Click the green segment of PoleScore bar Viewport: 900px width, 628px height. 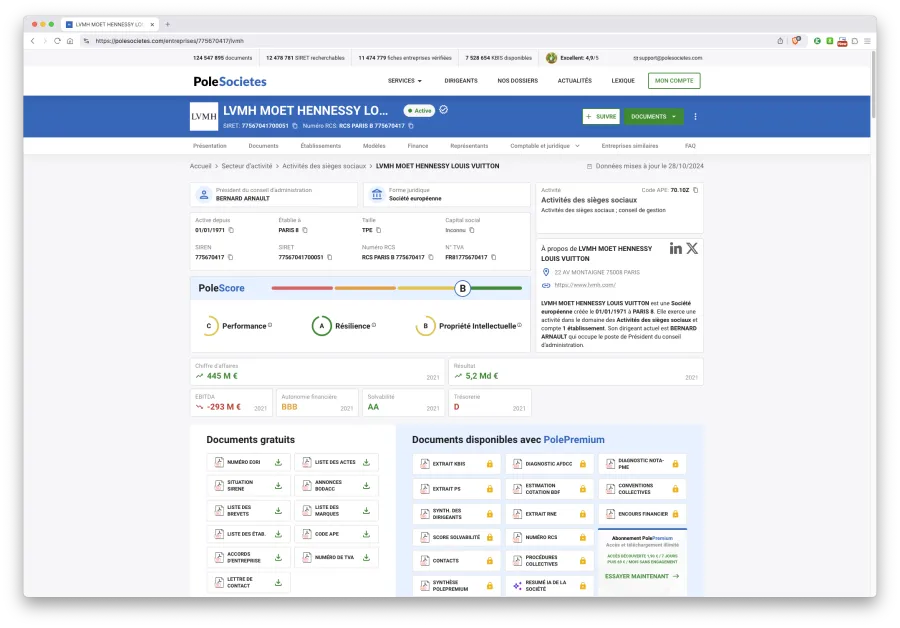pyautogui.click(x=496, y=288)
